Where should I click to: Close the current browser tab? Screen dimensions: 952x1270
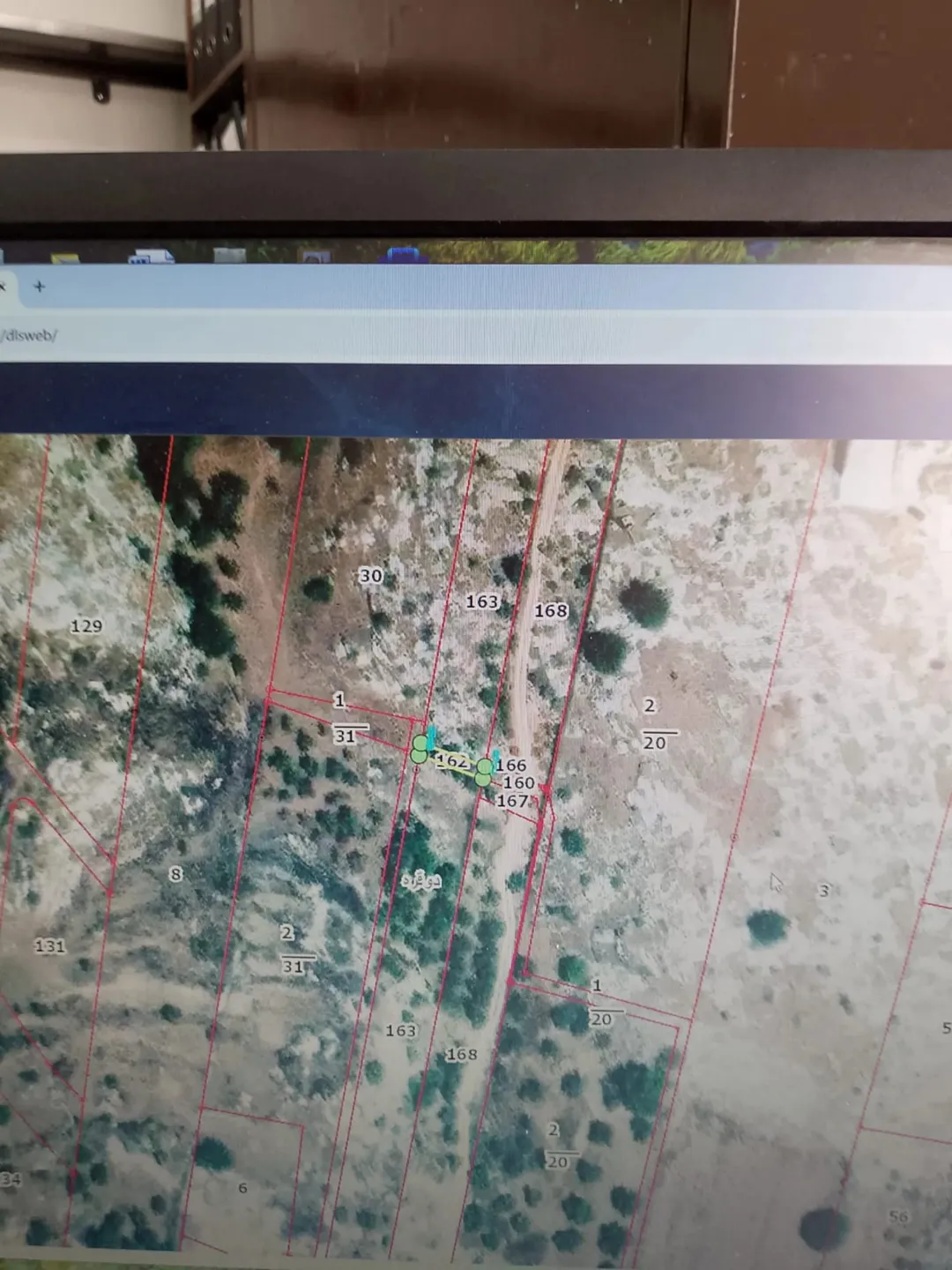pyautogui.click(x=3, y=285)
